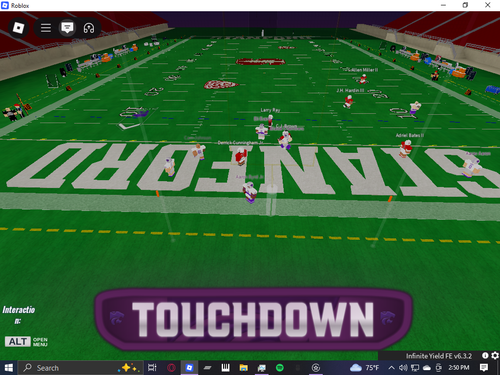Click the TOUCHDOWN banner
Screen dimensions: 500x375
coord(253,319)
